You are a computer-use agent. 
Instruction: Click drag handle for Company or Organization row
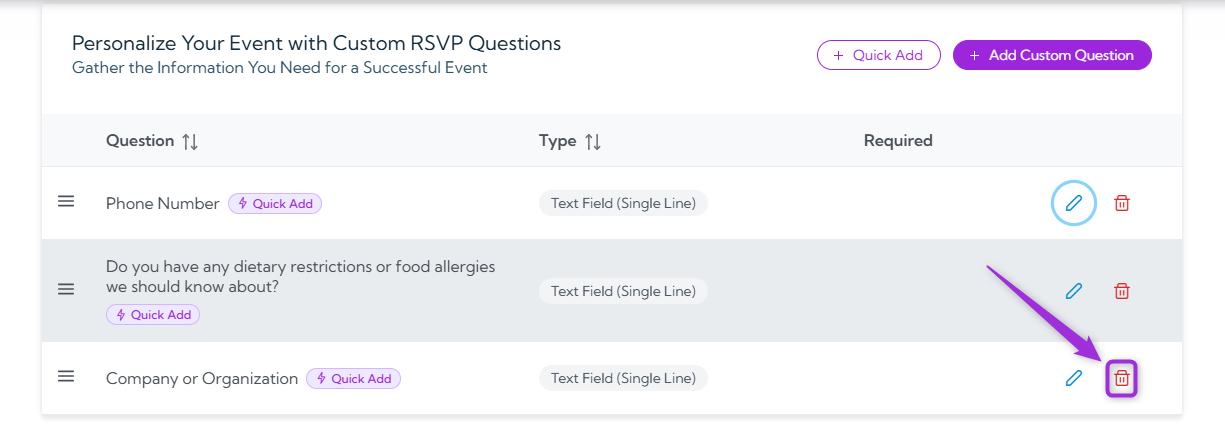pos(66,377)
